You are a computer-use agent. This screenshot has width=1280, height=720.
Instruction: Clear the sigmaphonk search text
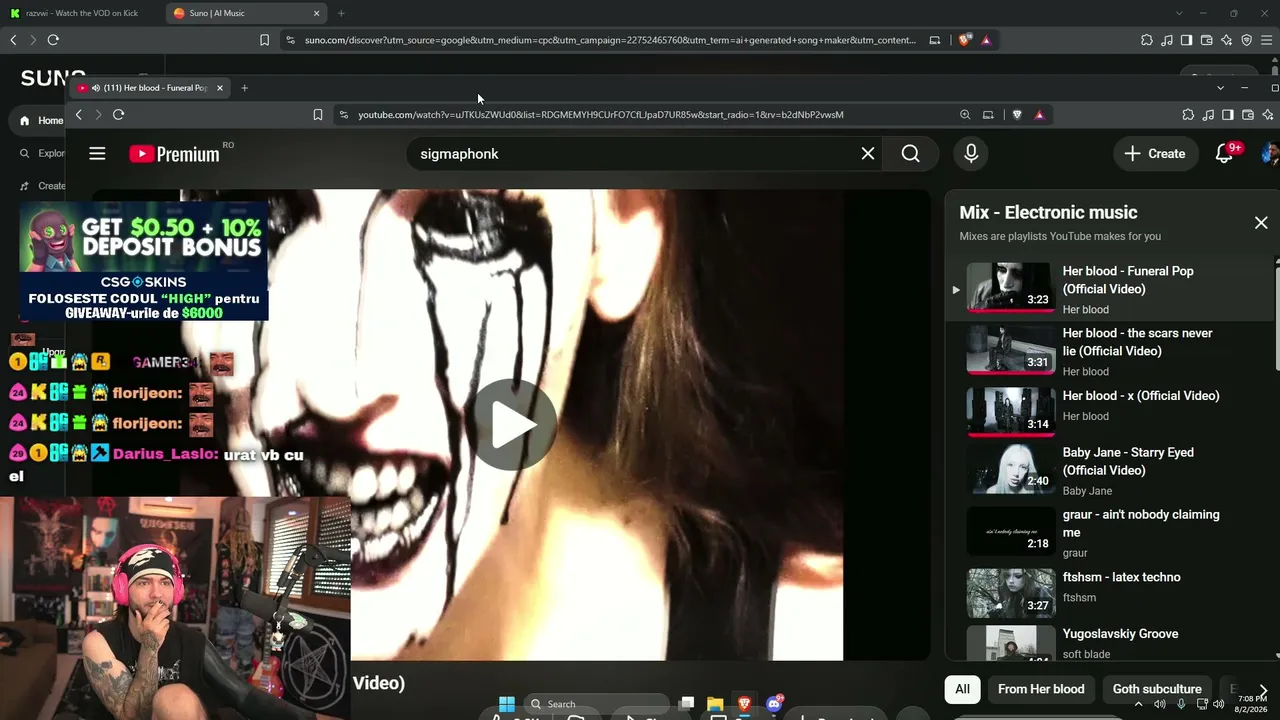tap(868, 154)
